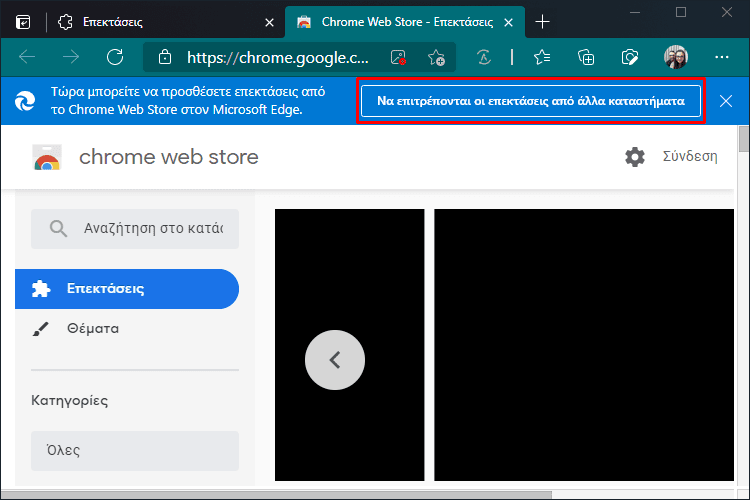Go forward to next page
Image resolution: width=750 pixels, height=500 pixels.
(x=71, y=57)
